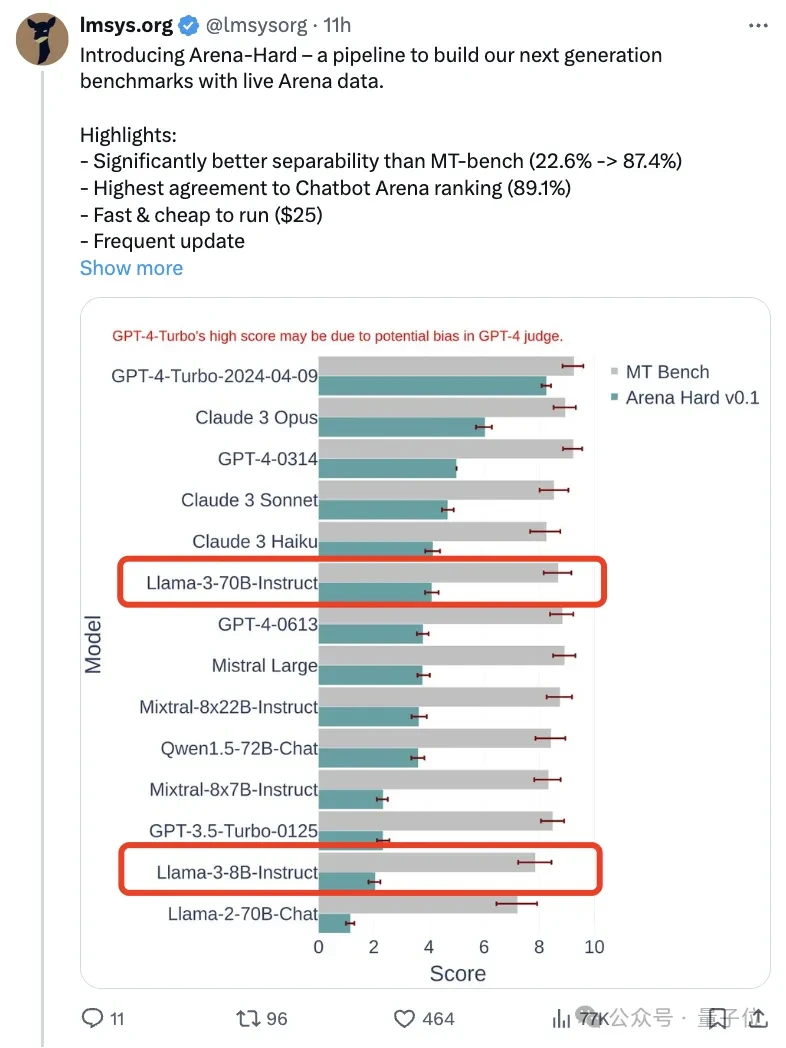This screenshot has width=786, height=1048.
Task: Click the GPT-4-Turbo-2024-04-09 teal bar
Action: point(432,386)
